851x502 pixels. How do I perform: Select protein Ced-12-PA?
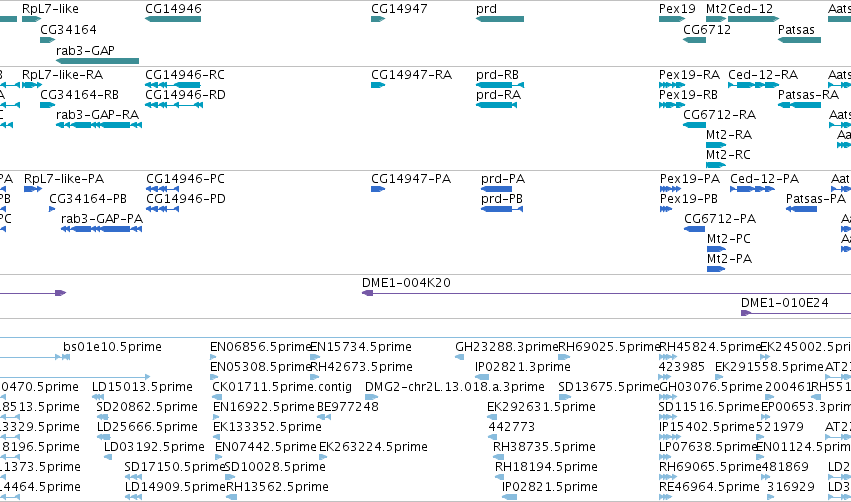click(752, 189)
